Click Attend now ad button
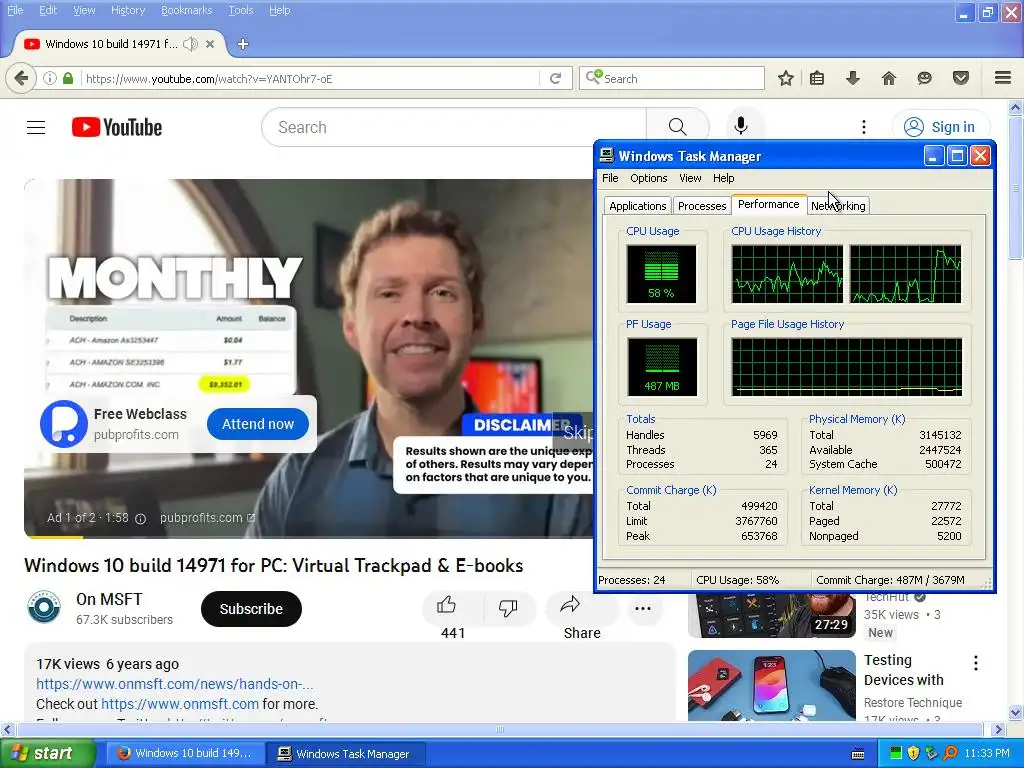This screenshot has width=1024, height=768. [258, 424]
